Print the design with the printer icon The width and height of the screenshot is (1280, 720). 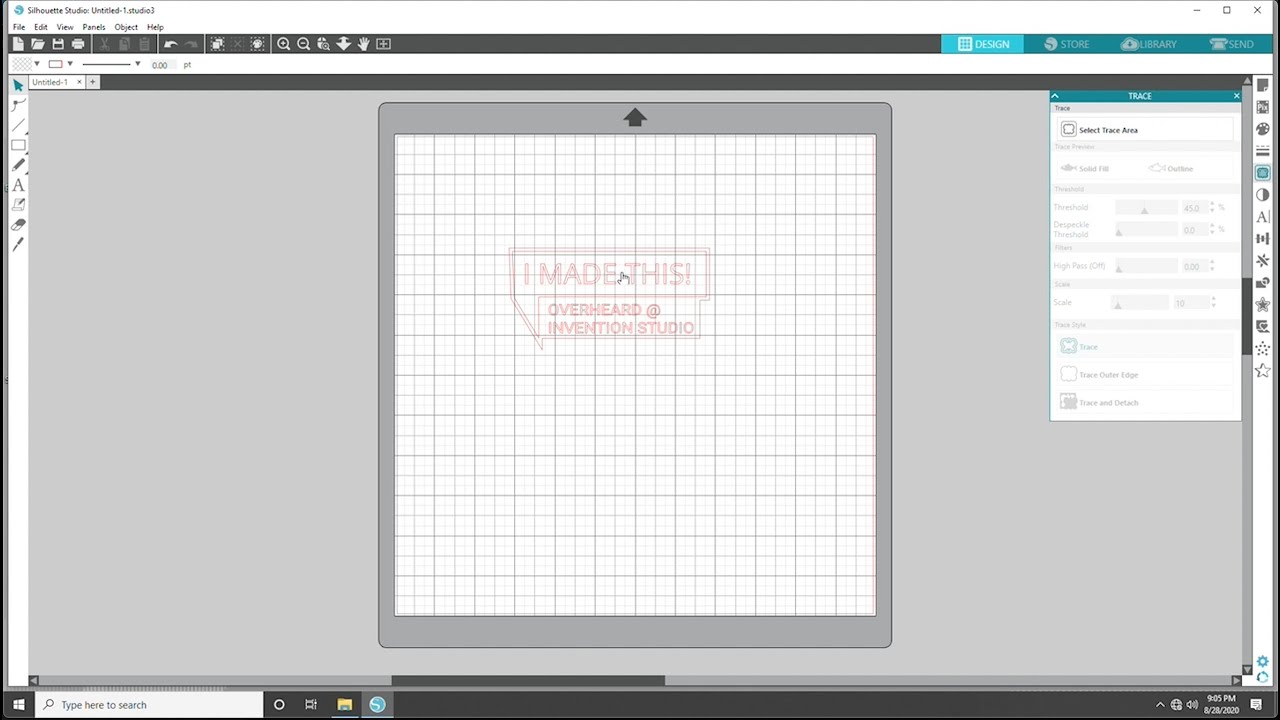(78, 44)
